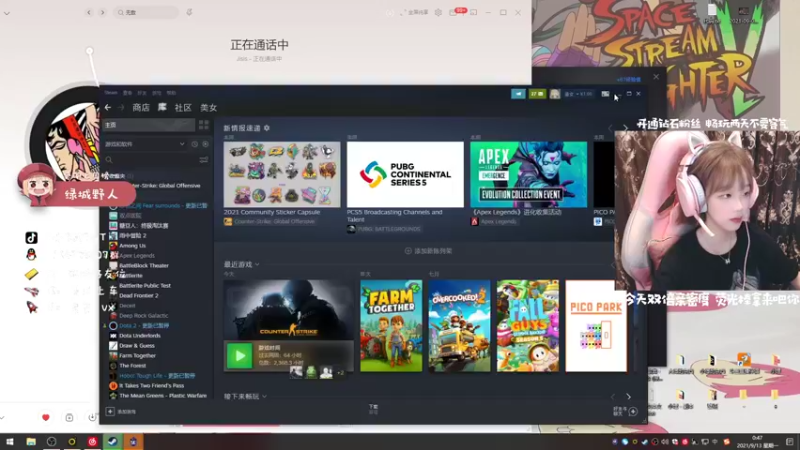This screenshot has width=800, height=450.
Task: Open the PUBG Continental Series 5 news card
Action: coord(405,174)
